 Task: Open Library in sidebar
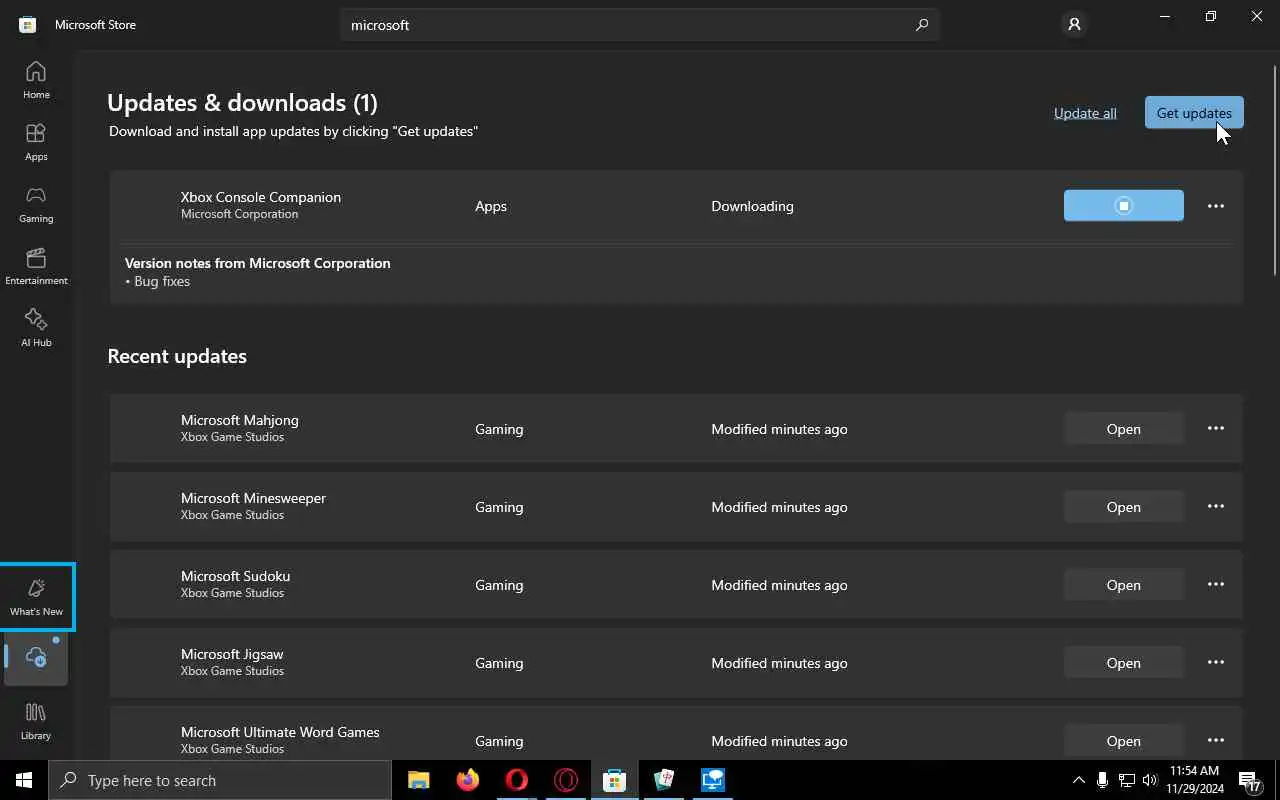pyautogui.click(x=36, y=721)
